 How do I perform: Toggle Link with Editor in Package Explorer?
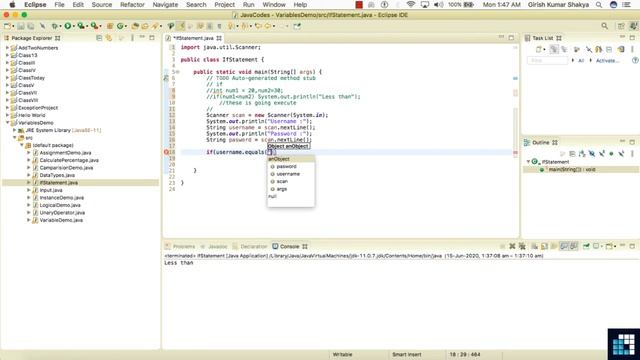(109, 38)
